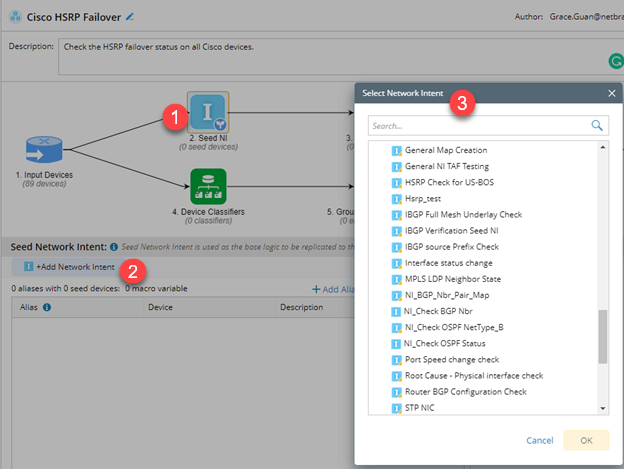Click the Cancel link in the dialog
The image size is (624, 469).
[540, 440]
